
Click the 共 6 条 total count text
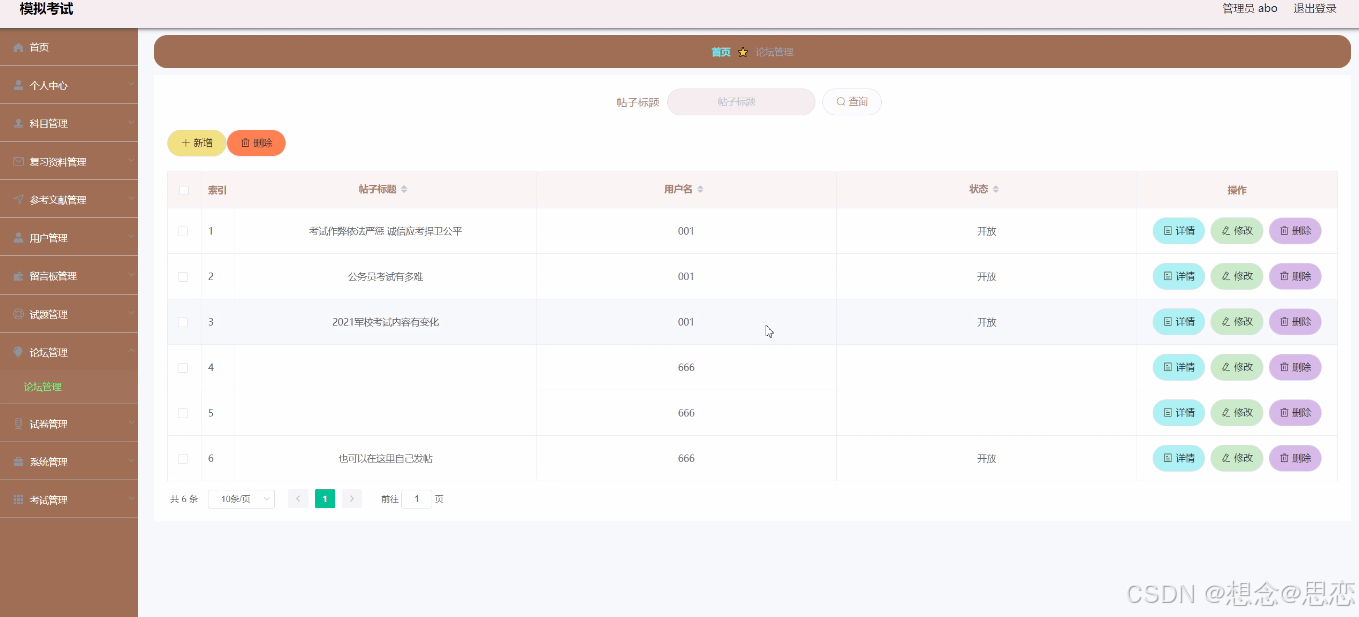pyautogui.click(x=184, y=498)
